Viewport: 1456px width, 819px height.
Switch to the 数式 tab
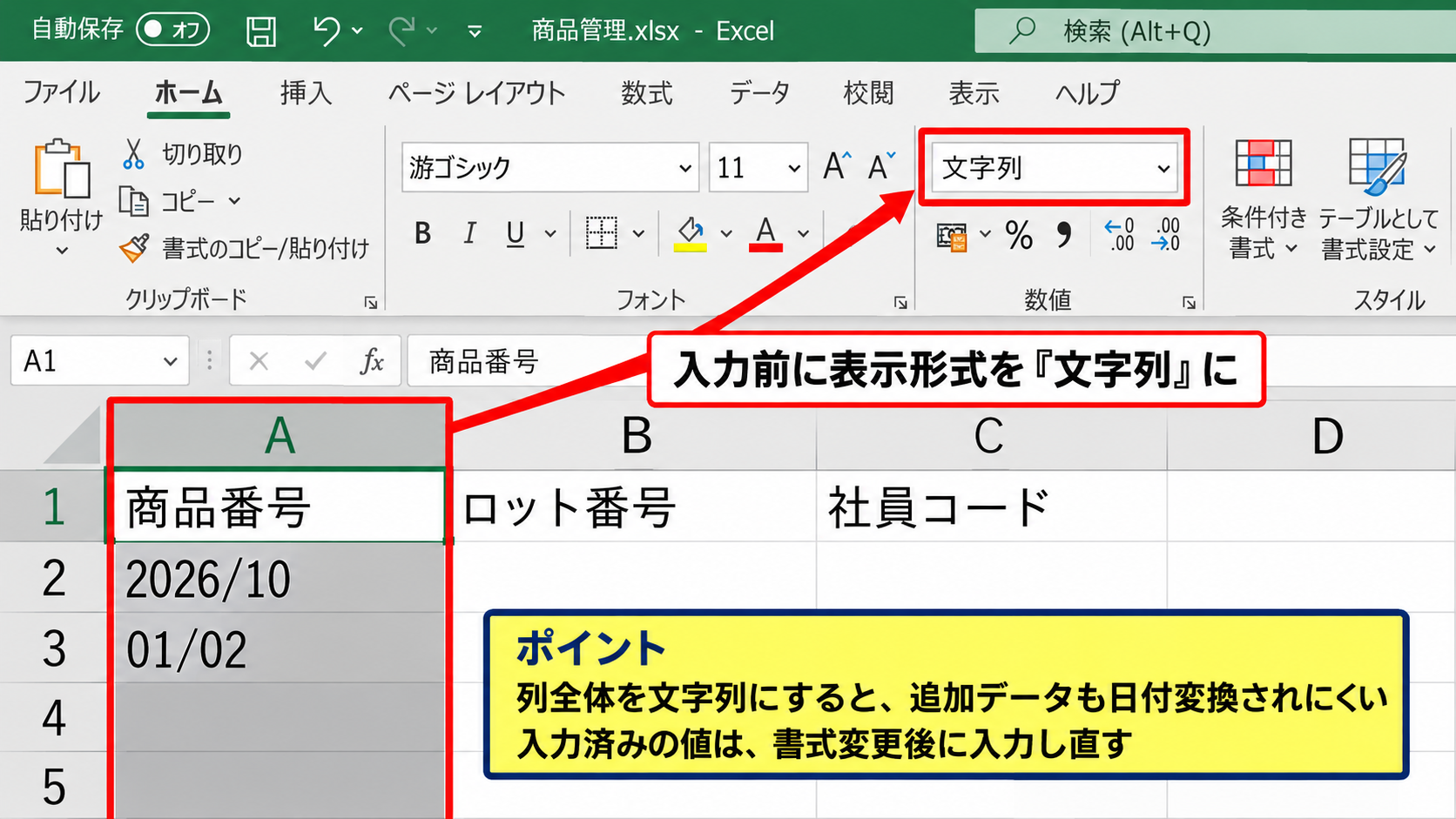[x=647, y=92]
